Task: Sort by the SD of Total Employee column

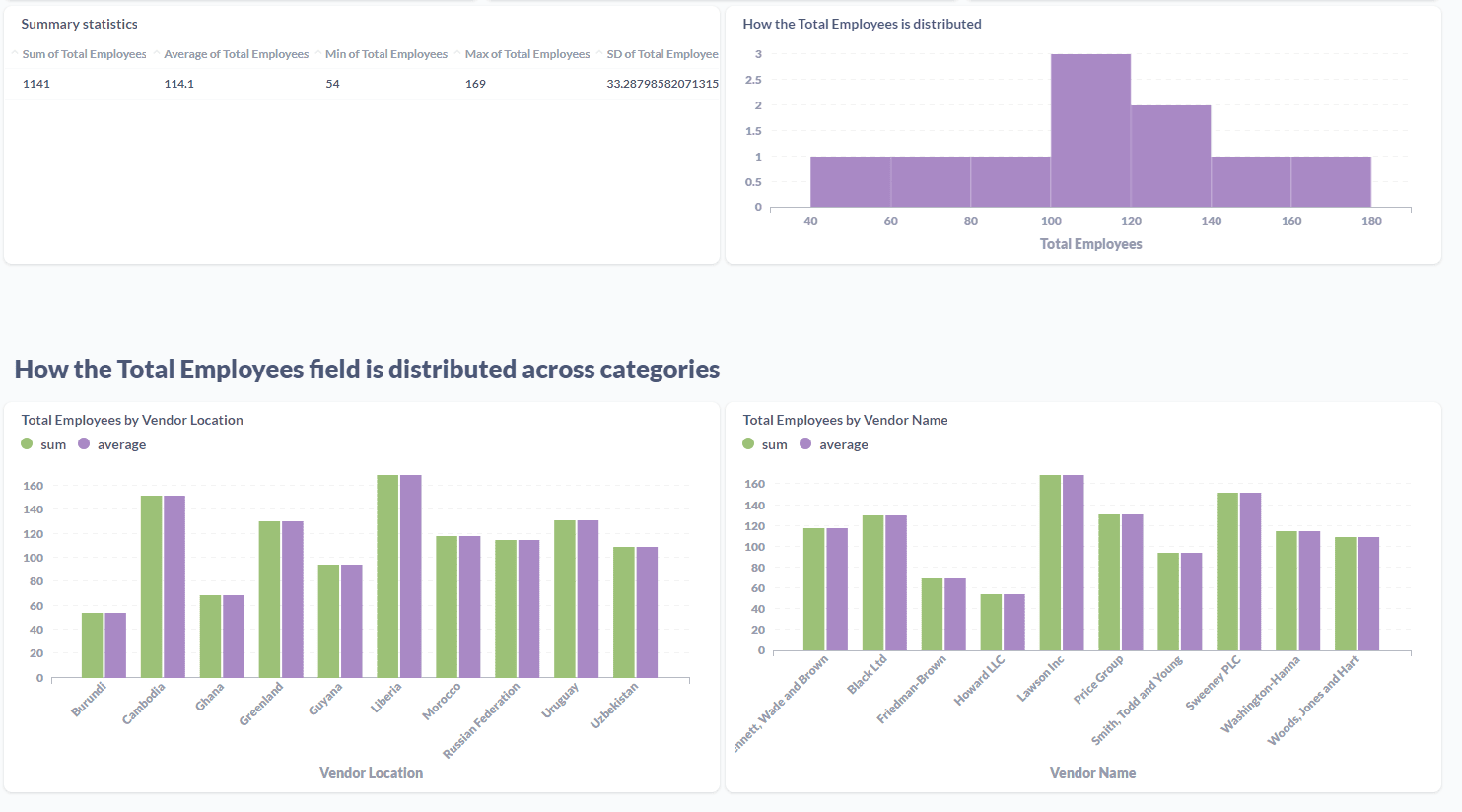Action: (661, 54)
